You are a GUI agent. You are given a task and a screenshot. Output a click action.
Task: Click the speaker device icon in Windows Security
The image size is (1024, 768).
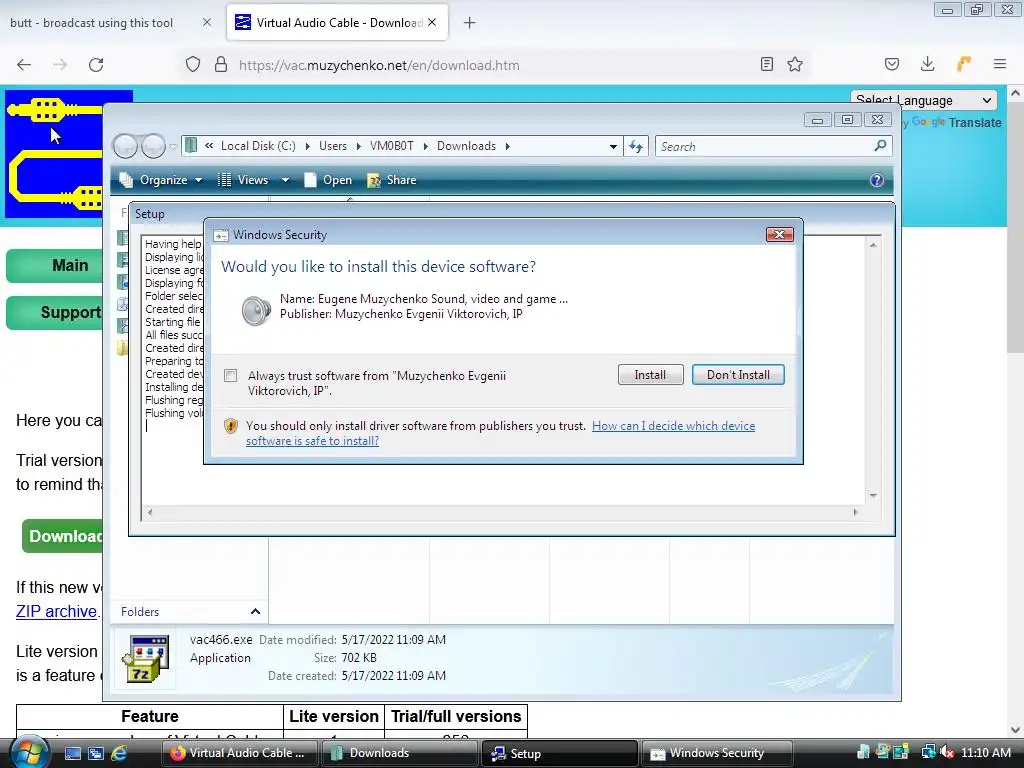point(255,310)
